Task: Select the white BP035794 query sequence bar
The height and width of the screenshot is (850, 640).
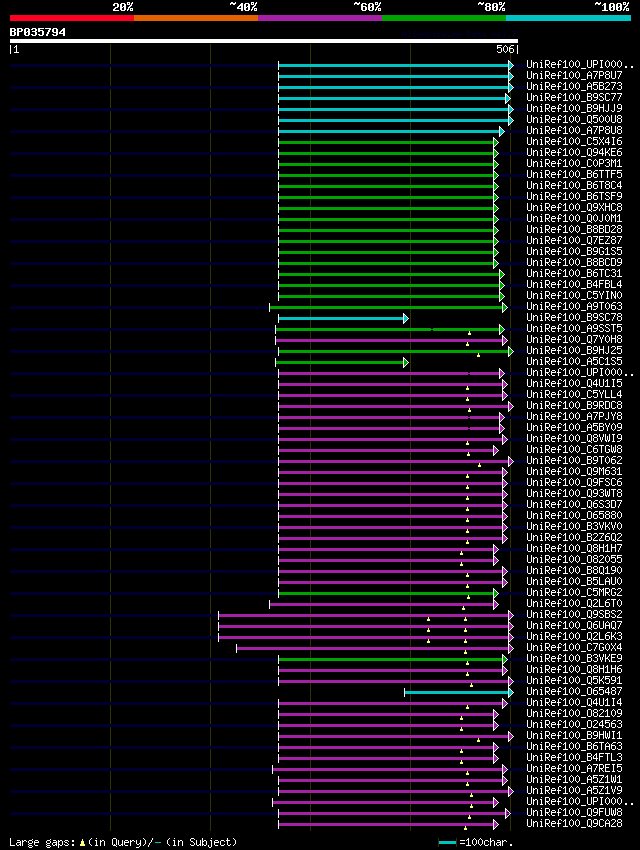Action: tap(264, 41)
